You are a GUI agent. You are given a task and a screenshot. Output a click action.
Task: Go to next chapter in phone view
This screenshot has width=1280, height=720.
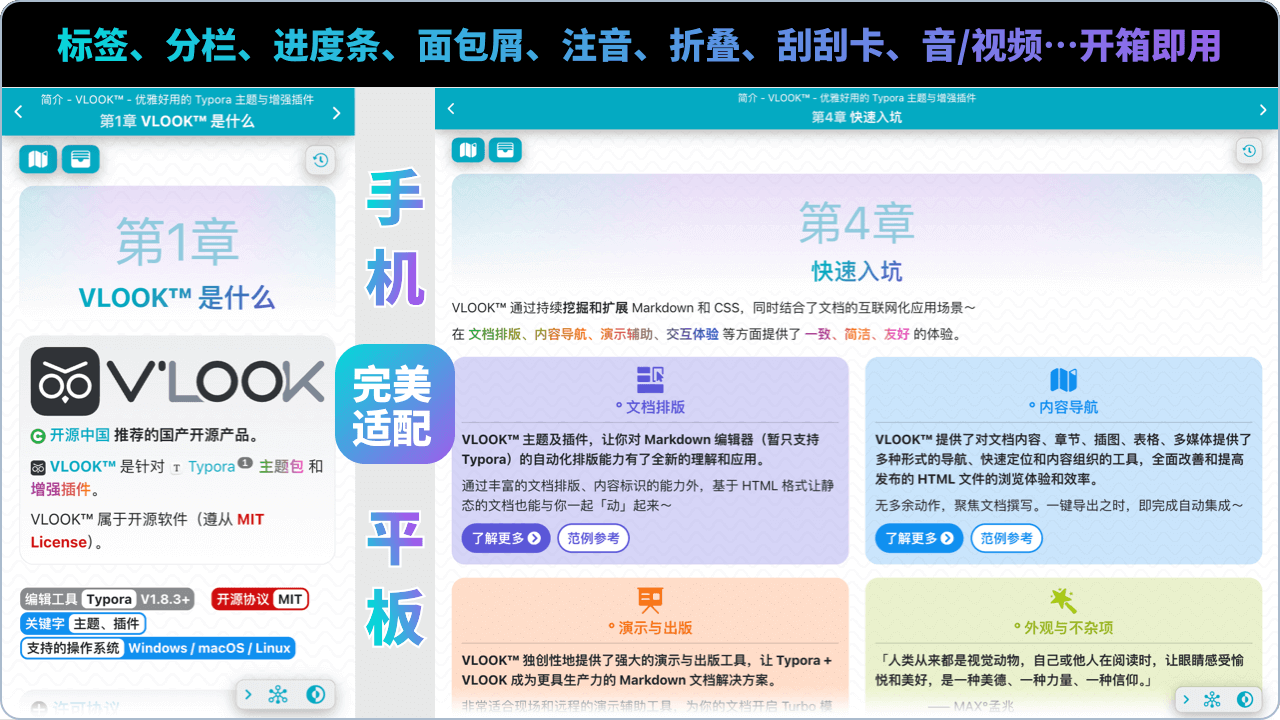pyautogui.click(x=337, y=113)
